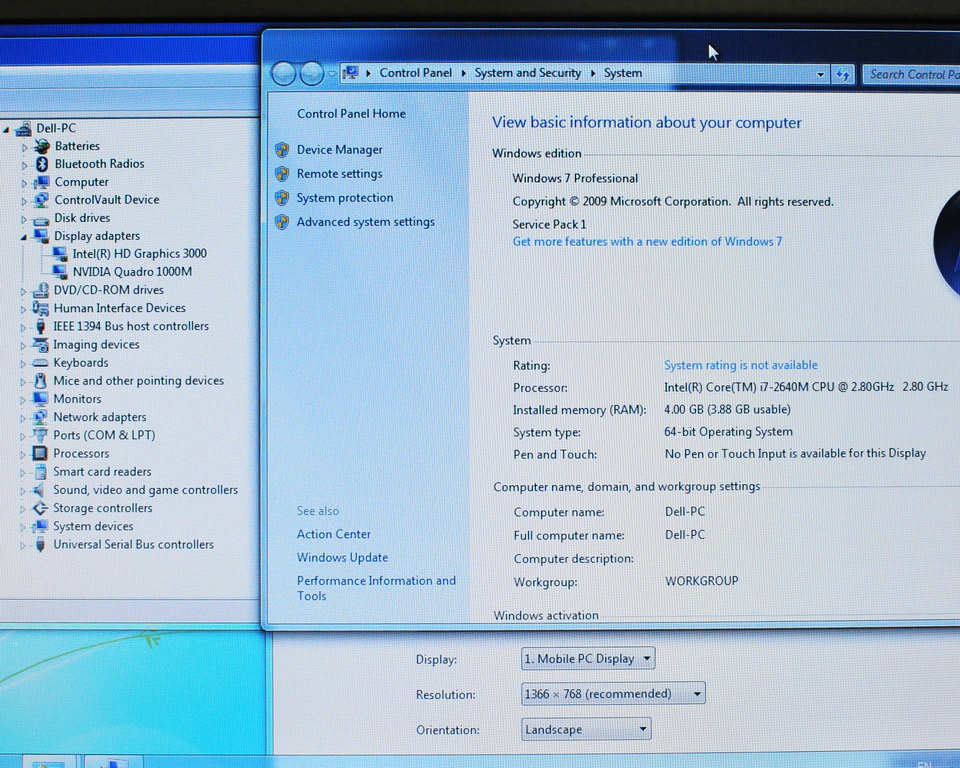
Task: Open the Display dropdown showing Mobile PC Display
Action: [x=588, y=658]
